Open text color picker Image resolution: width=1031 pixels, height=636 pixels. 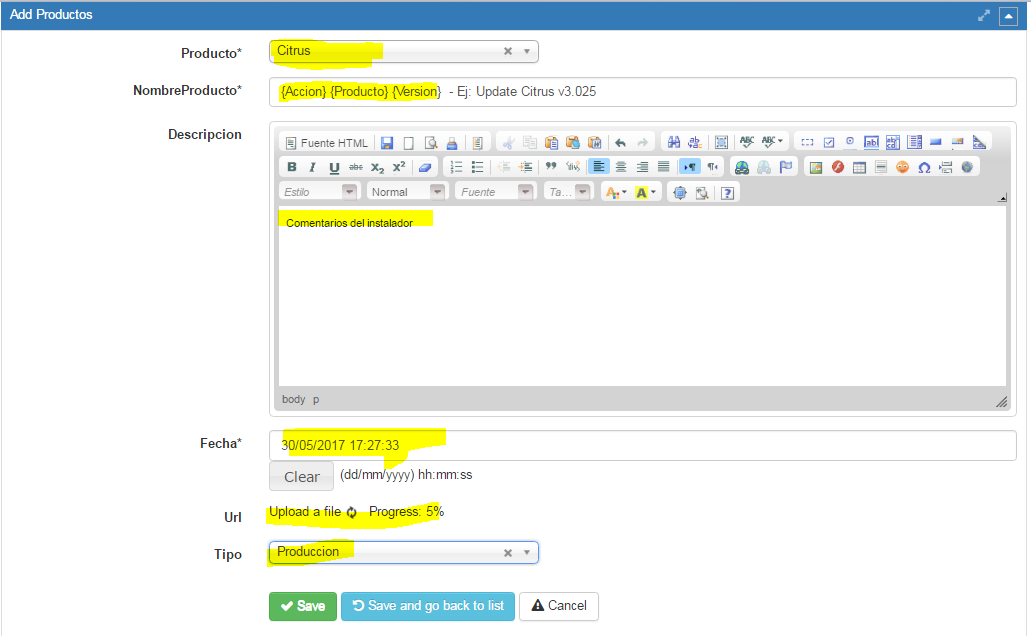[615, 192]
